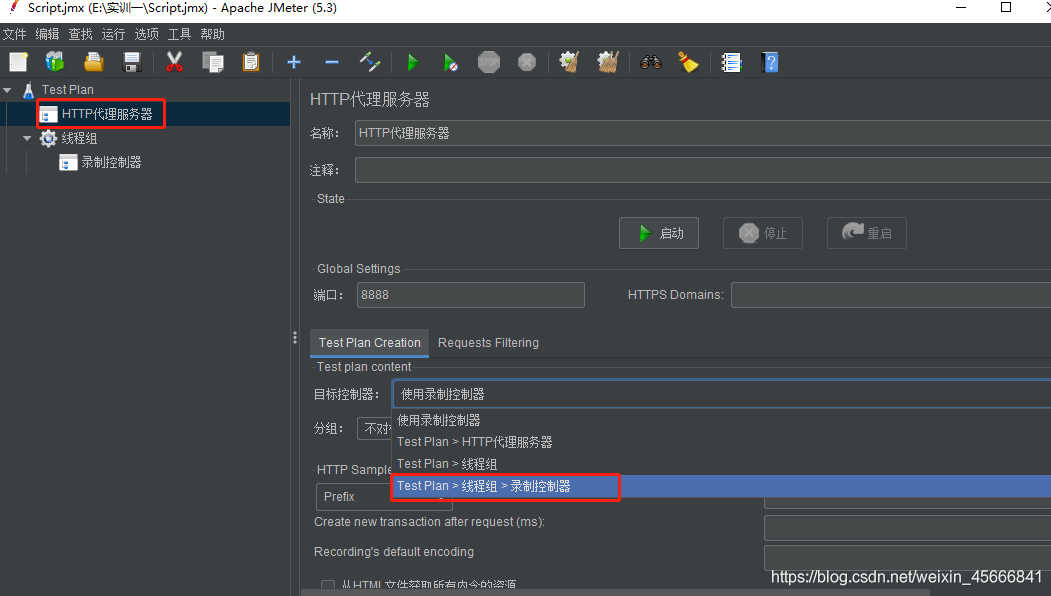Open the 运行 menu
The height and width of the screenshot is (596, 1051).
click(x=113, y=34)
